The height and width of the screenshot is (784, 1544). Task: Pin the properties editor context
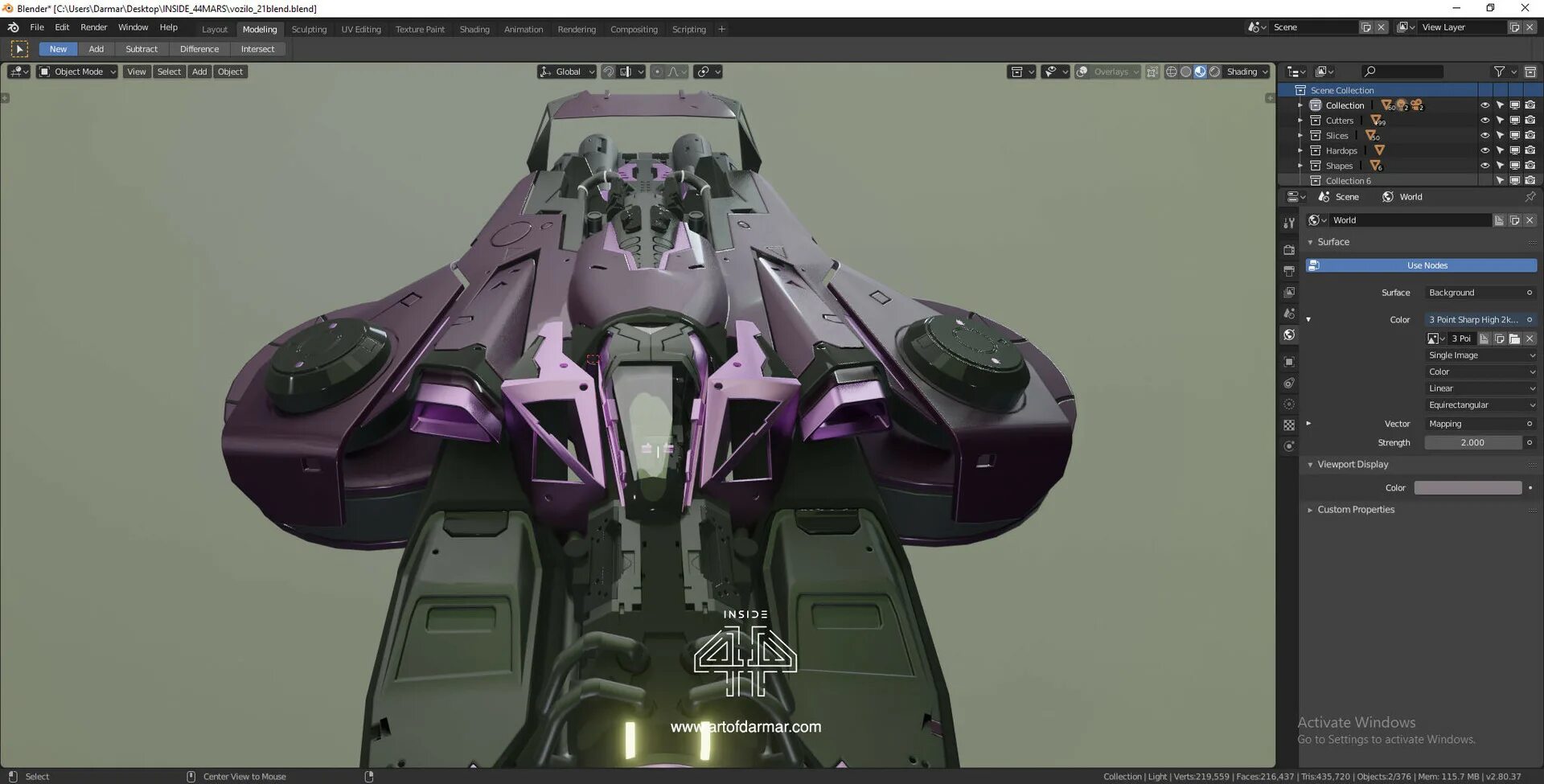click(x=1530, y=197)
